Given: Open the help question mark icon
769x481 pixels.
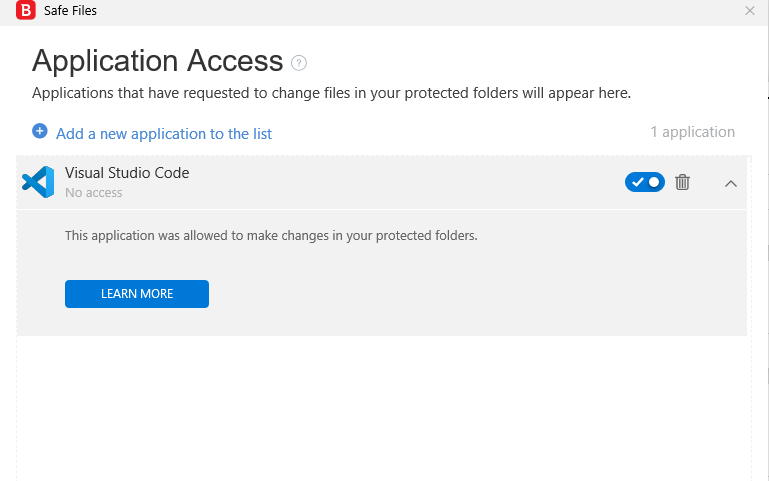Looking at the screenshot, I should point(299,63).
